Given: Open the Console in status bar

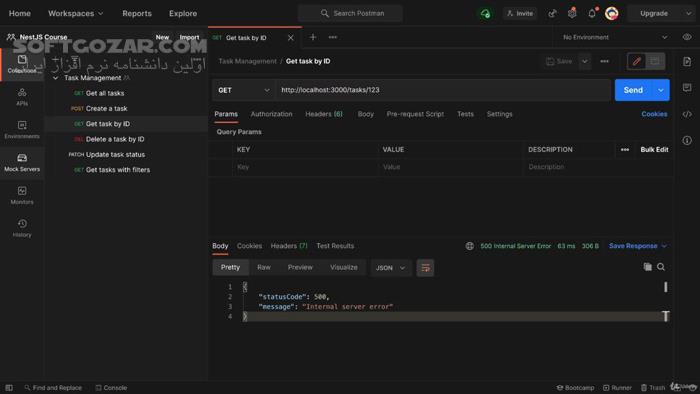Looking at the screenshot, I should 111,388.
